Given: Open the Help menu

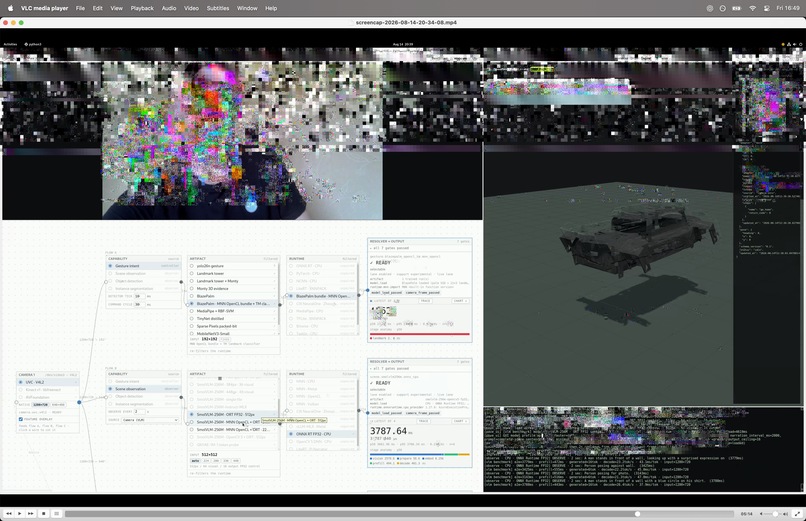Looking at the screenshot, I should [x=271, y=8].
